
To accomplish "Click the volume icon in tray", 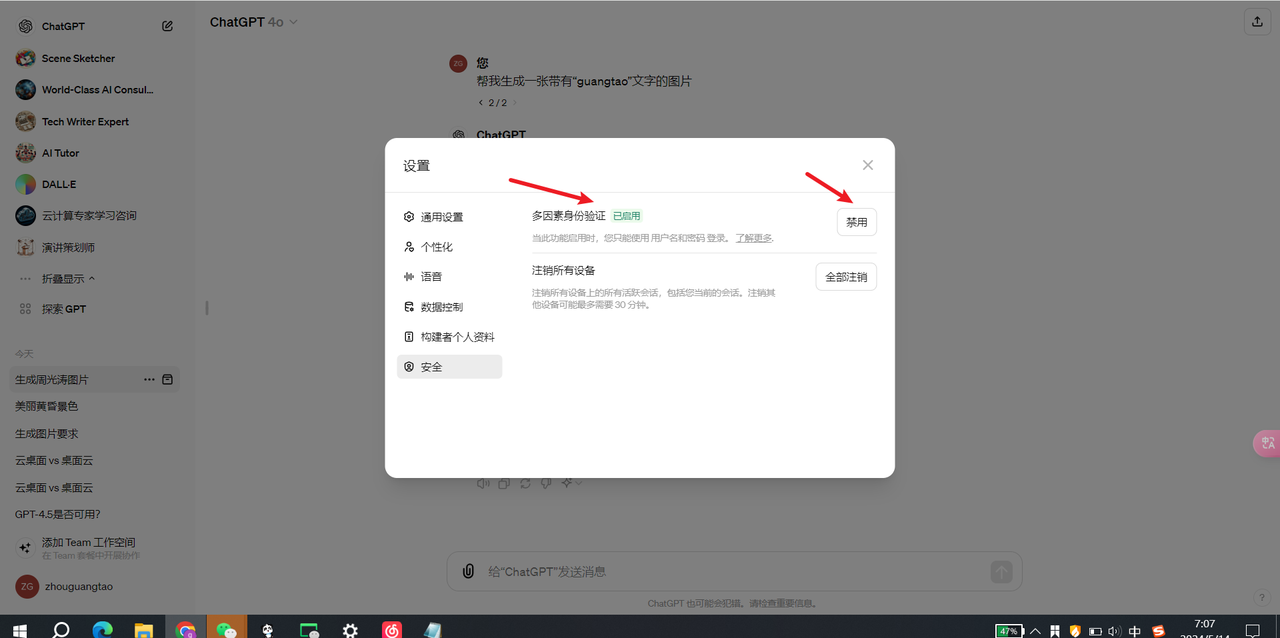I will pyautogui.click(x=1115, y=631).
